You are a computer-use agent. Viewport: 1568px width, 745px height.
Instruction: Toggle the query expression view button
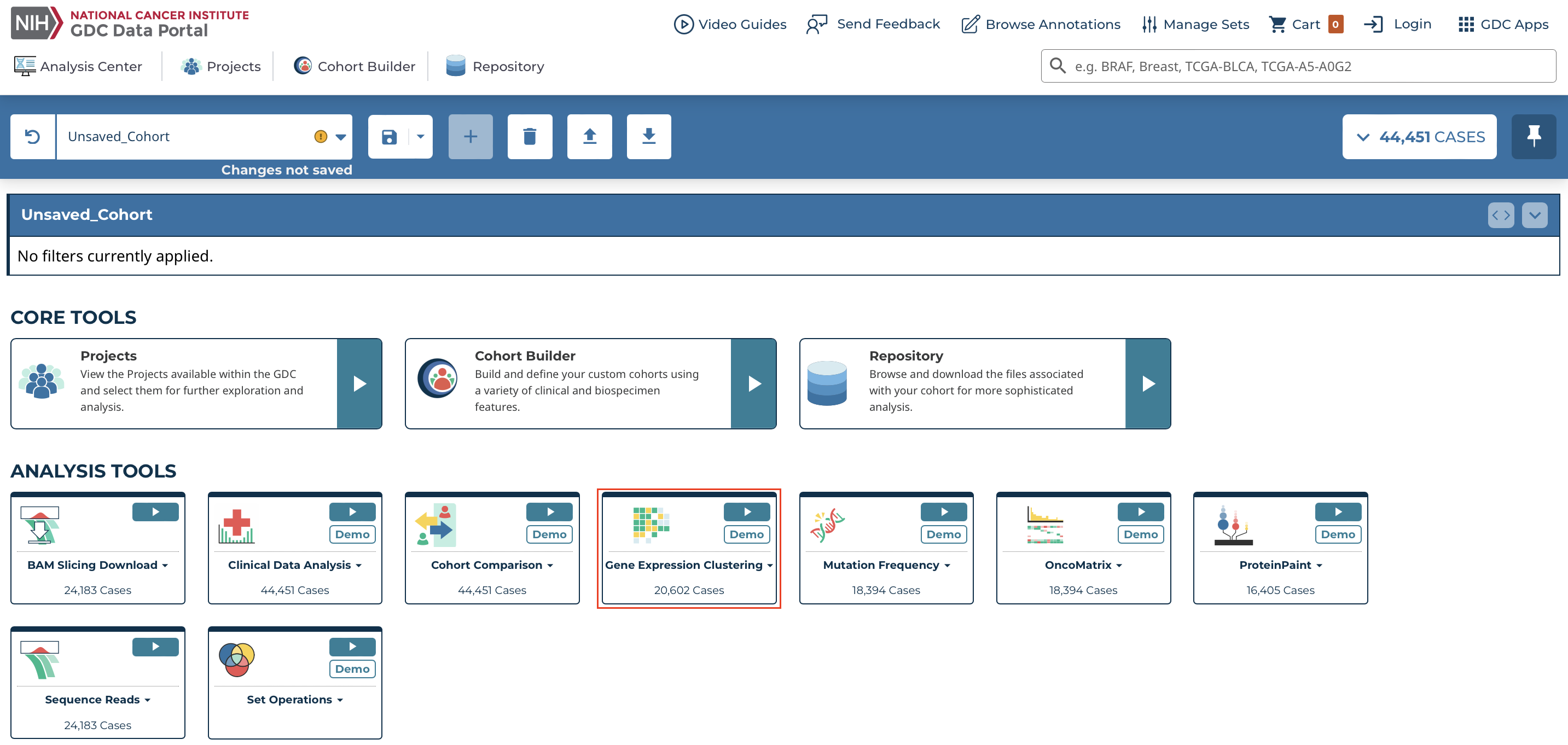coord(1501,215)
